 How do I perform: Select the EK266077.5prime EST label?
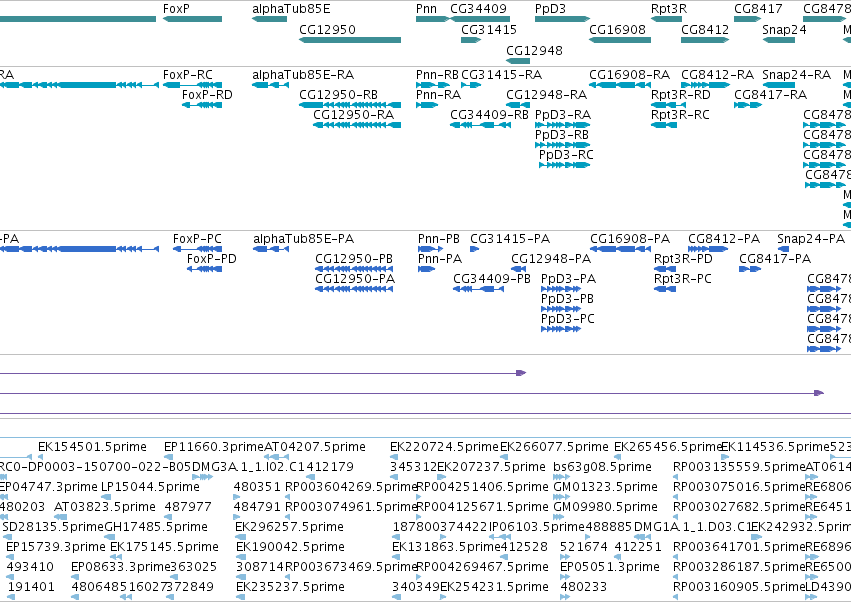(x=554, y=447)
